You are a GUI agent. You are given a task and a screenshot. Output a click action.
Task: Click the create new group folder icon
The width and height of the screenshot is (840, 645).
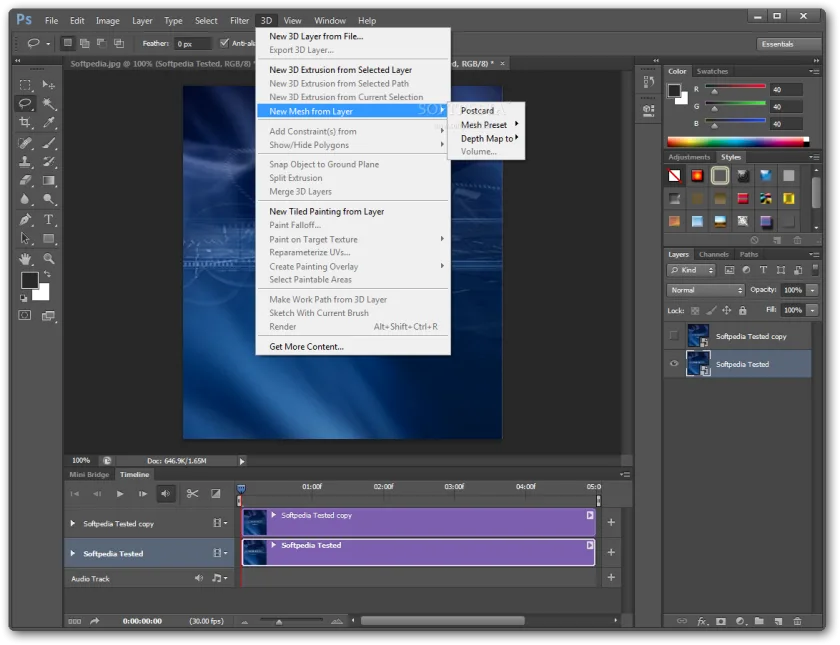pyautogui.click(x=759, y=621)
